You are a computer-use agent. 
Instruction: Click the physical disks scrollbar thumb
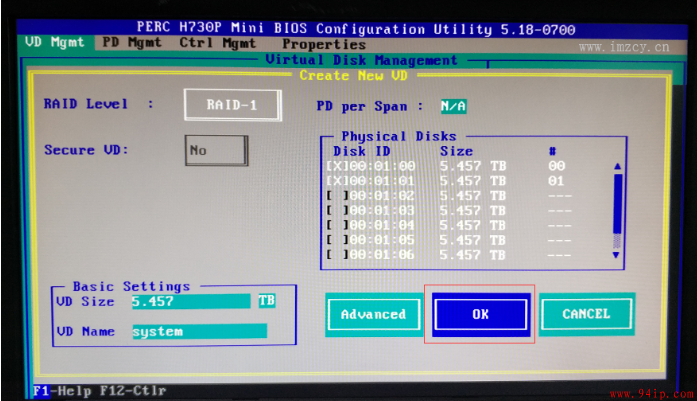(x=617, y=204)
